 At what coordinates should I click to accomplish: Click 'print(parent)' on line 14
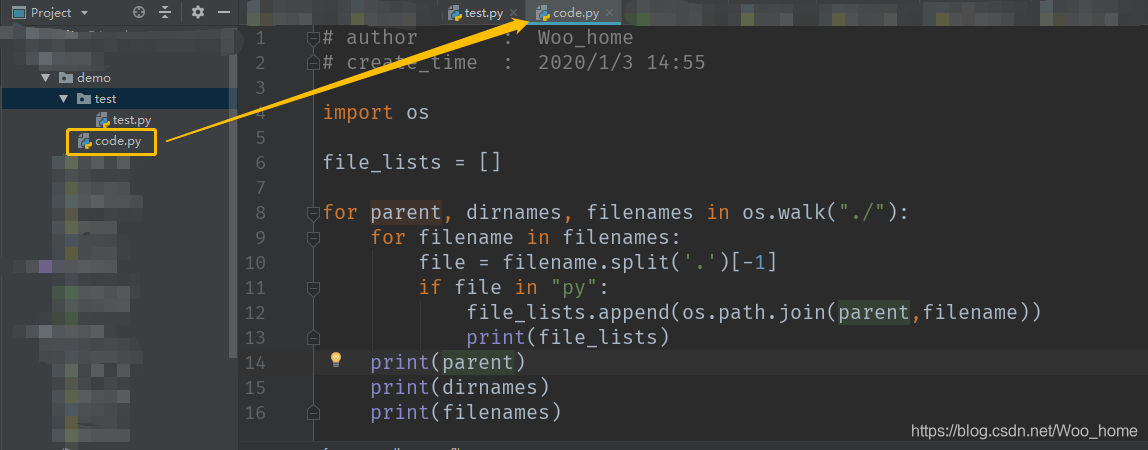tap(448, 362)
